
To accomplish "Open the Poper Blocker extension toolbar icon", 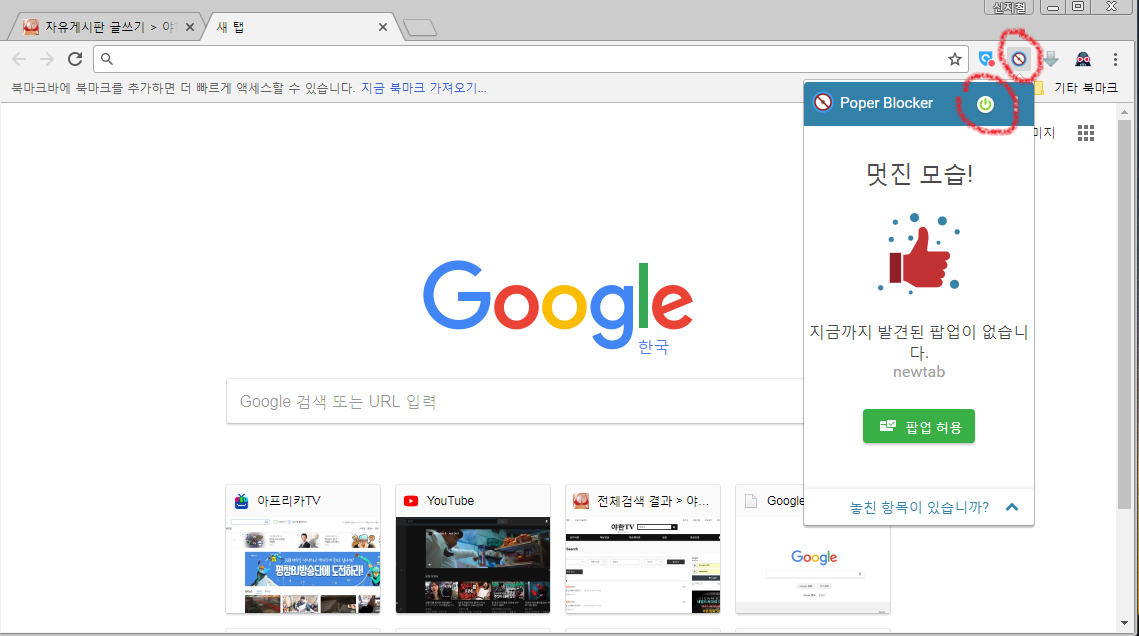I will coord(1019,59).
